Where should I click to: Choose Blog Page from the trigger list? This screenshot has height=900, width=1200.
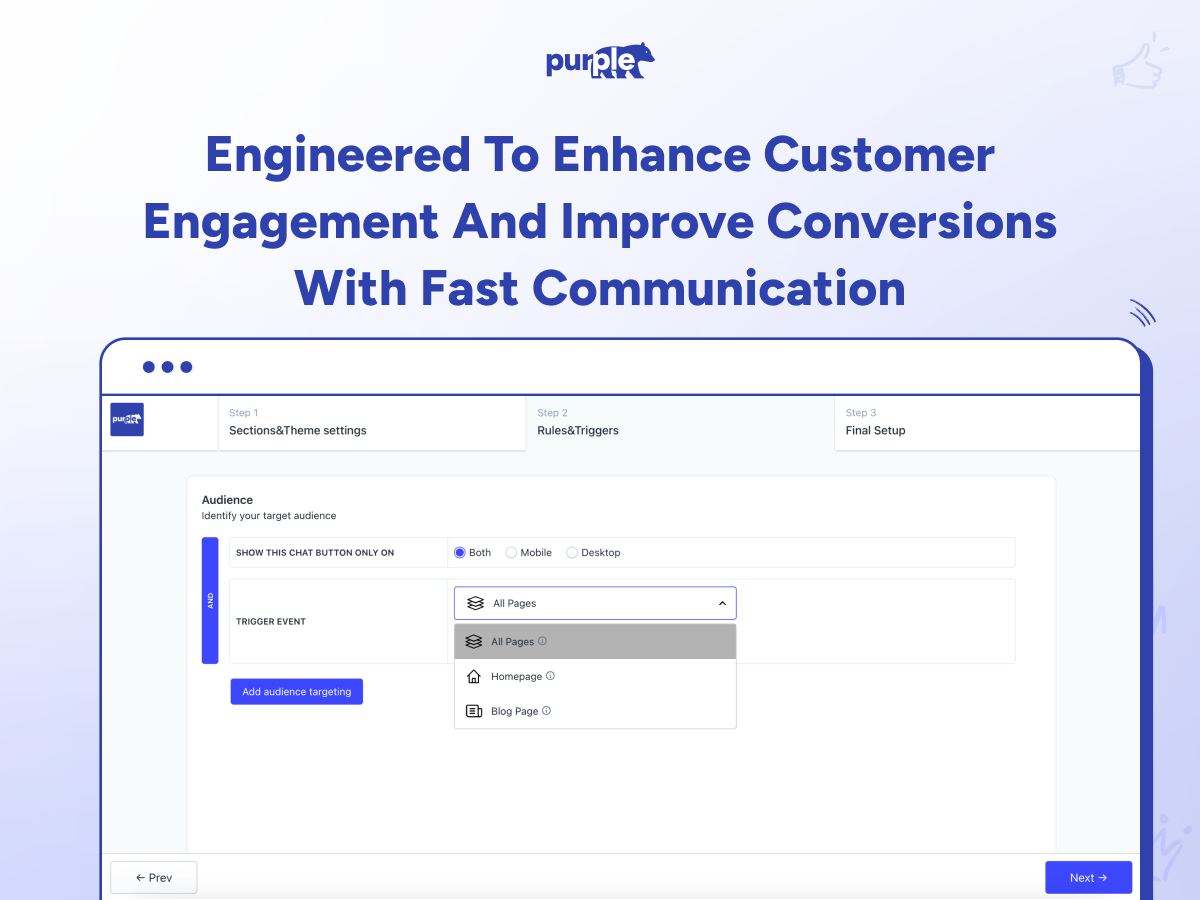click(595, 711)
